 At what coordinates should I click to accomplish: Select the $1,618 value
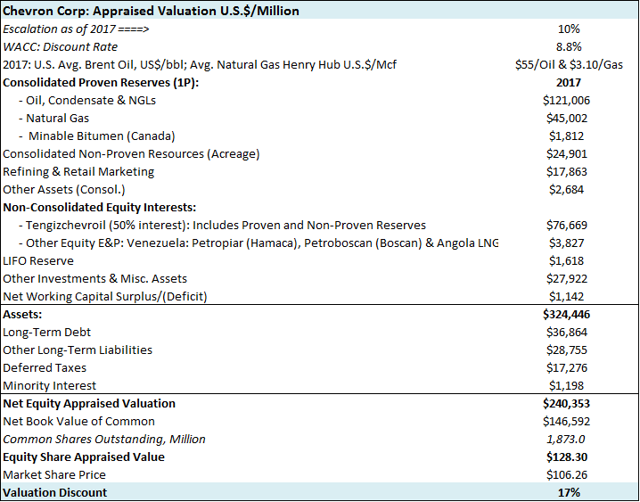(567, 261)
